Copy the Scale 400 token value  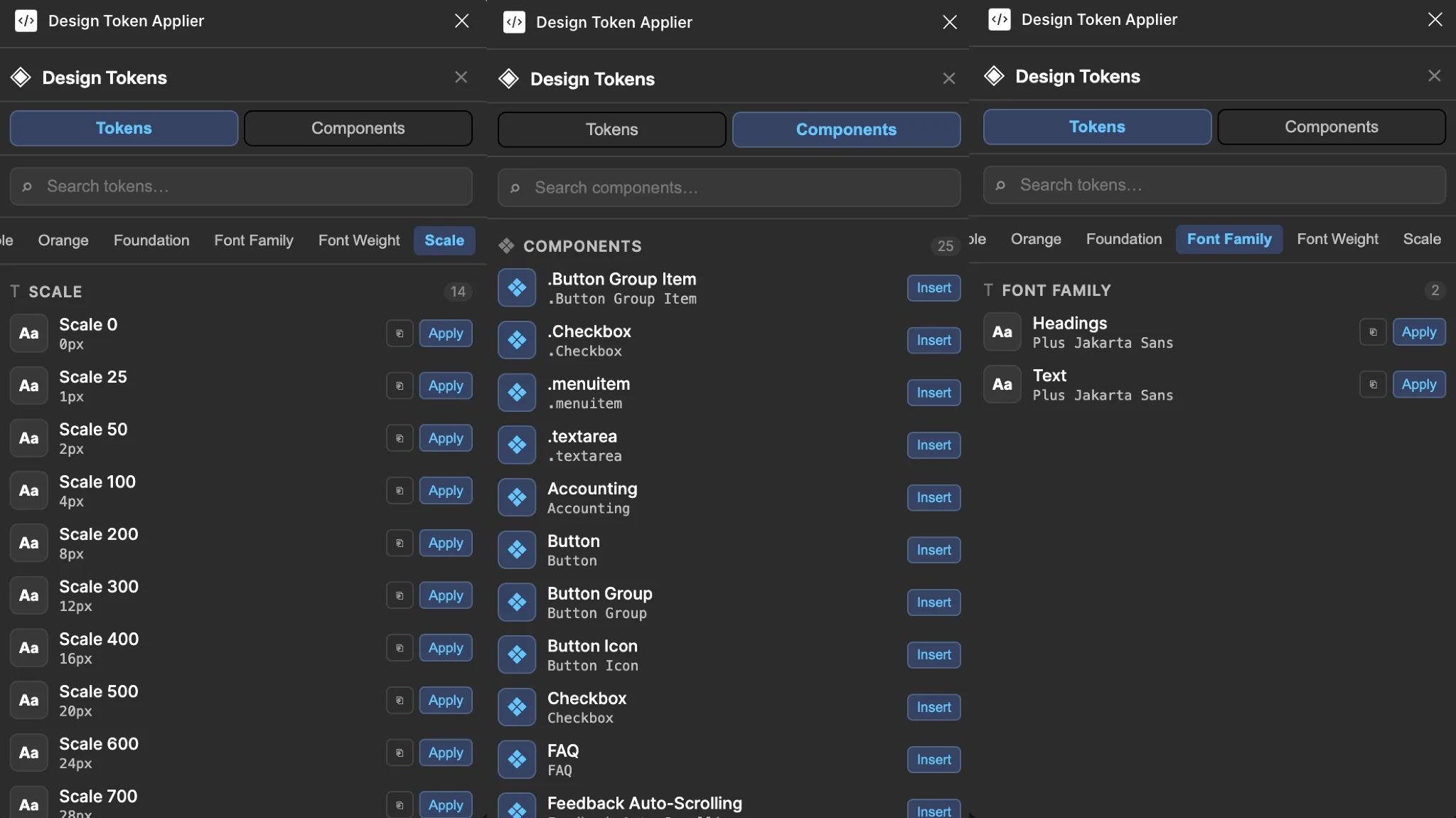coord(400,648)
